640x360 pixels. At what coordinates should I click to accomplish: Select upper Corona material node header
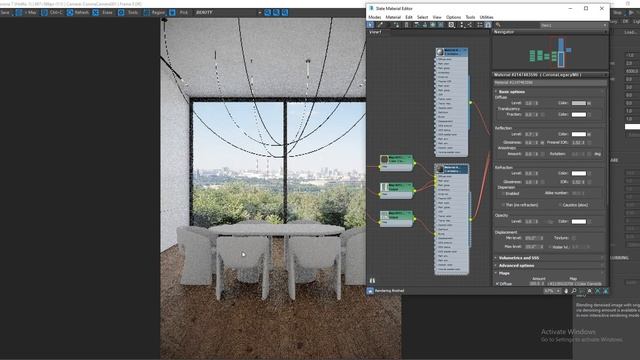(x=451, y=52)
